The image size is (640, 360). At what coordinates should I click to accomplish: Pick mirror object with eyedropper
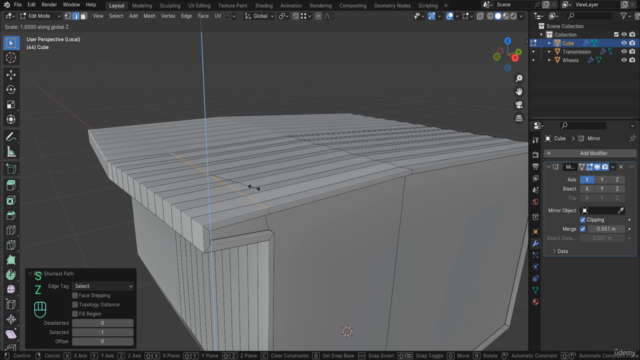[620, 211]
